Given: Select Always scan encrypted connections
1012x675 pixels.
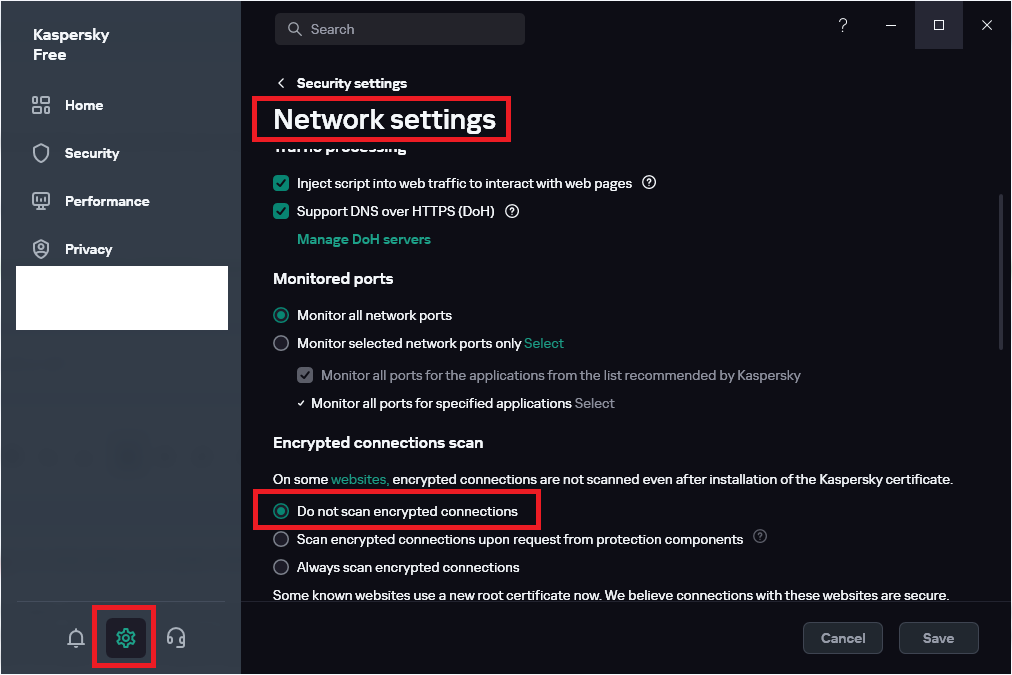Looking at the screenshot, I should click(x=281, y=567).
